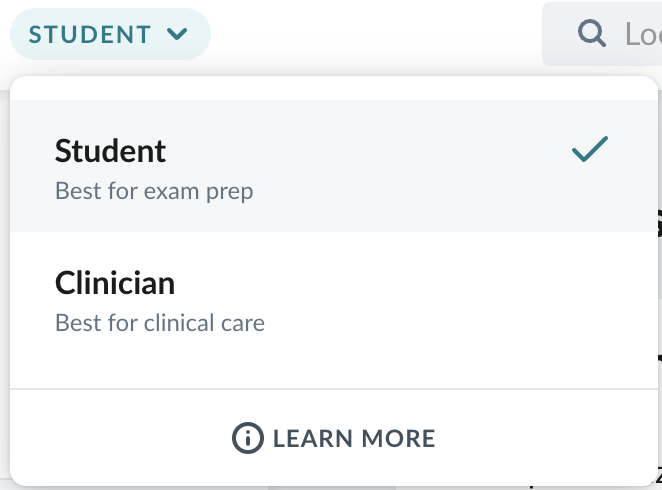
Task: Click the LEARN MORE link text
Action: click(x=354, y=439)
